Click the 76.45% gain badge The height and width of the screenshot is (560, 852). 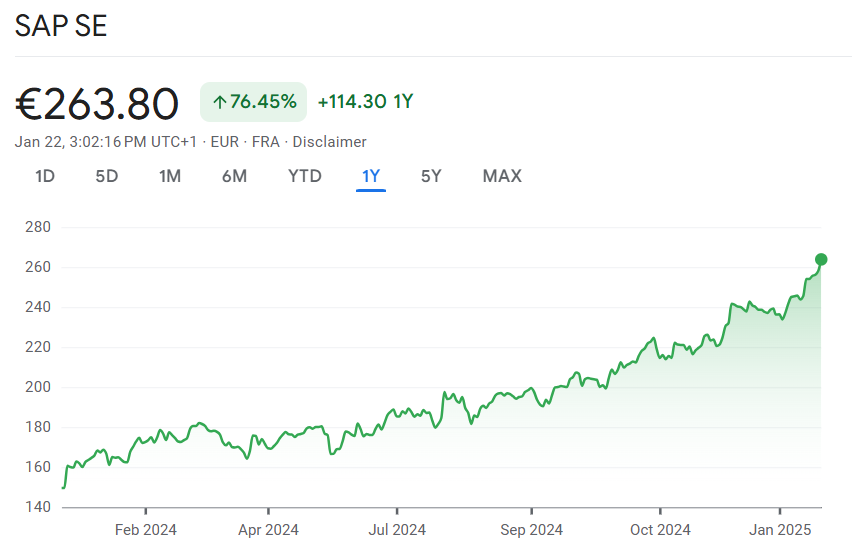pos(253,102)
